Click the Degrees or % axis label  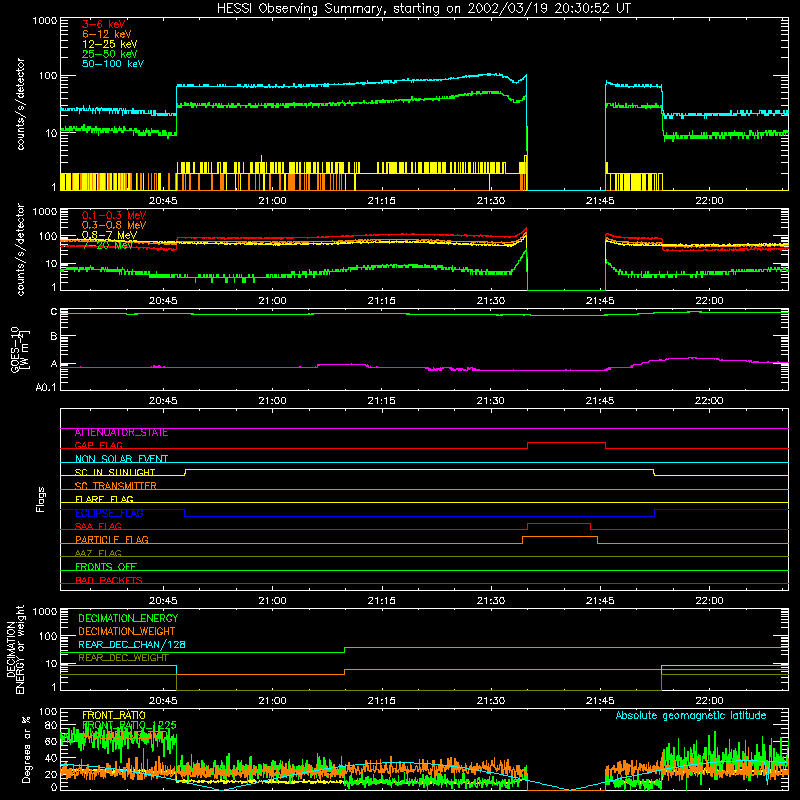tap(26, 749)
